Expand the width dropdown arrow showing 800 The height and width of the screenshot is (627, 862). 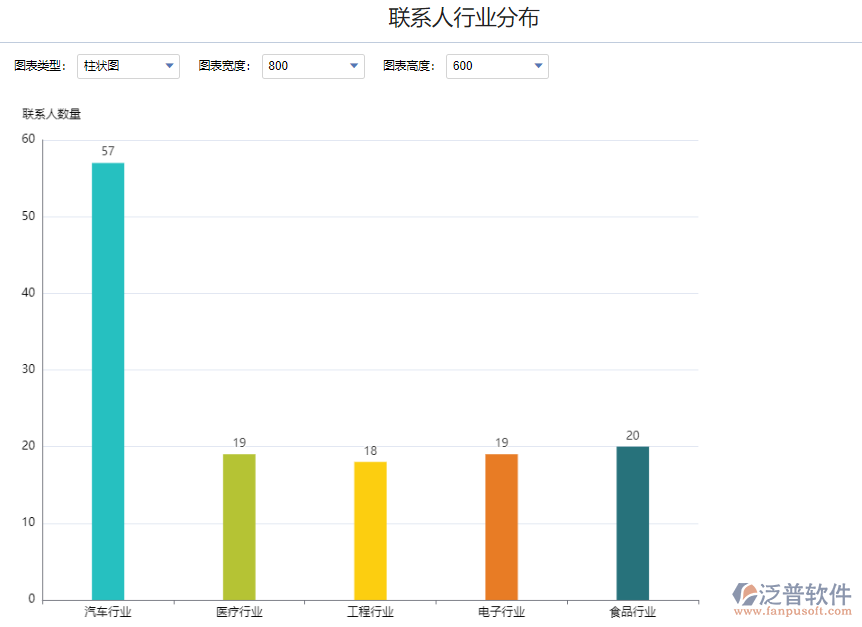354,66
